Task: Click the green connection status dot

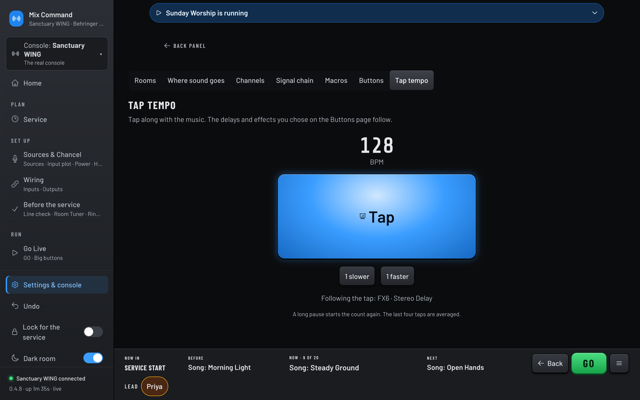Action: 11,378
